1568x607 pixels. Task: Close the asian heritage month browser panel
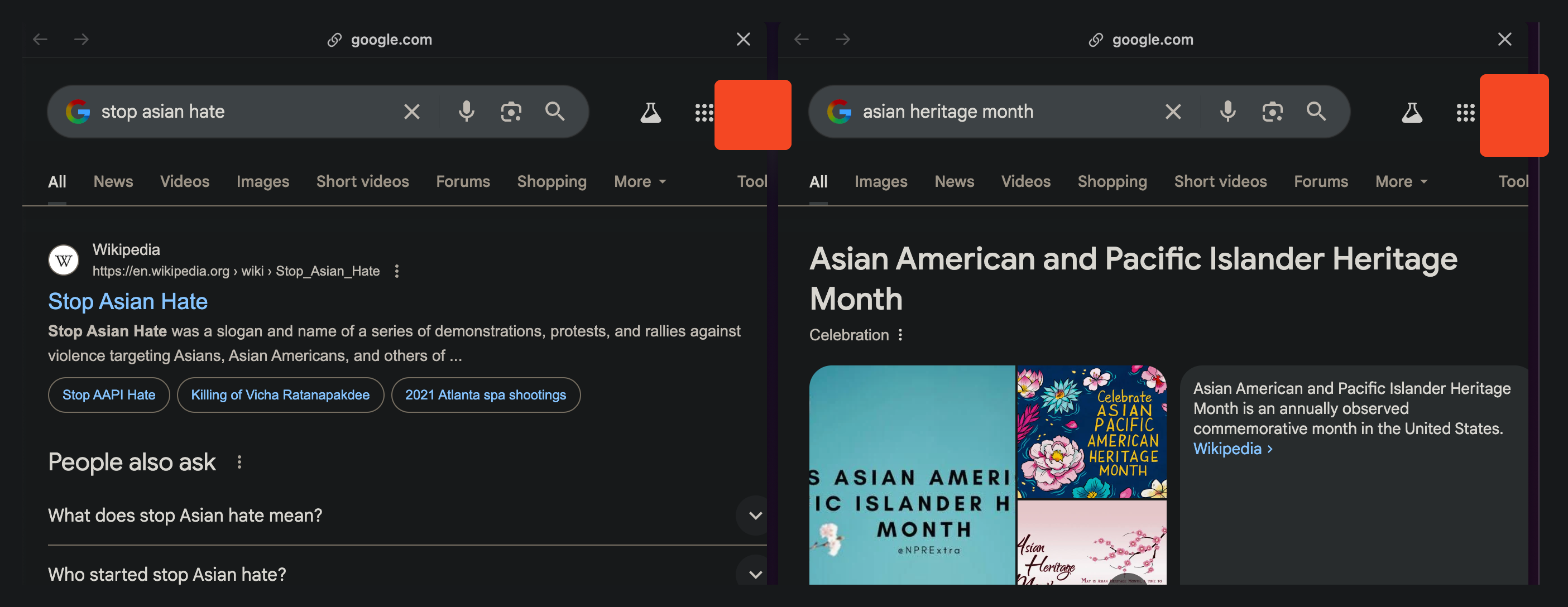click(1505, 40)
